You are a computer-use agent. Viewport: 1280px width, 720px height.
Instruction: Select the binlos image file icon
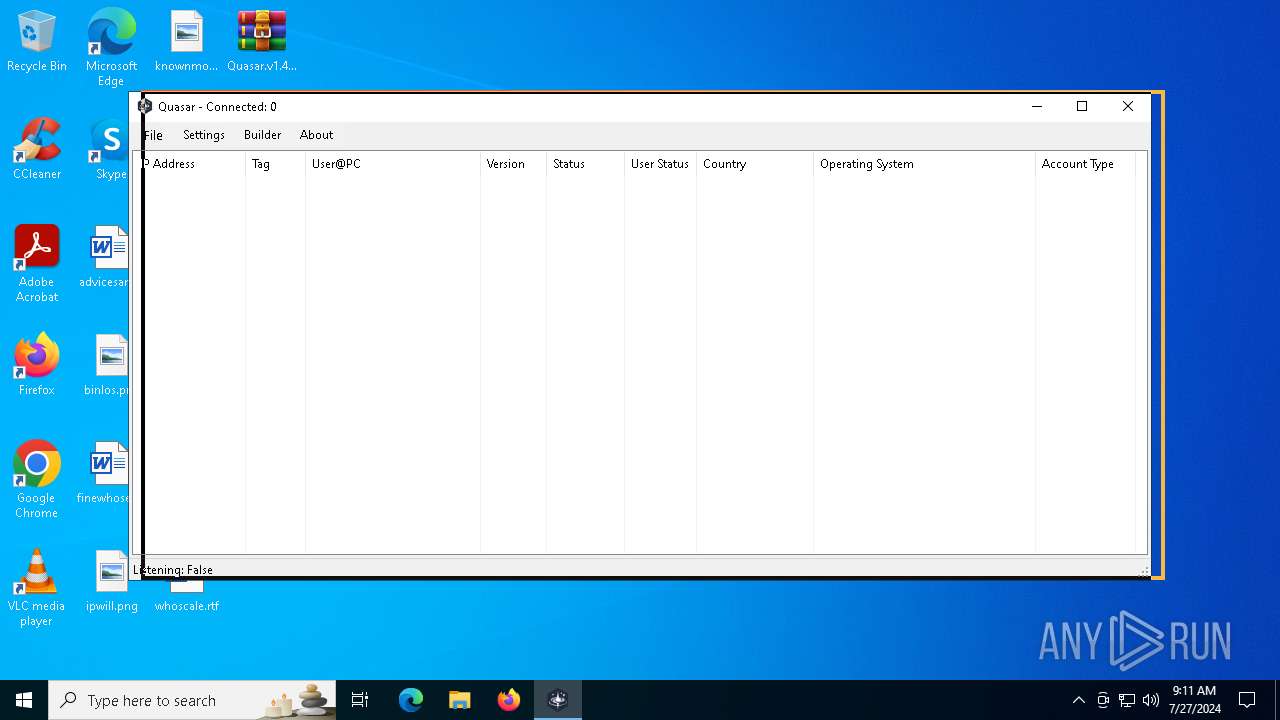(107, 366)
